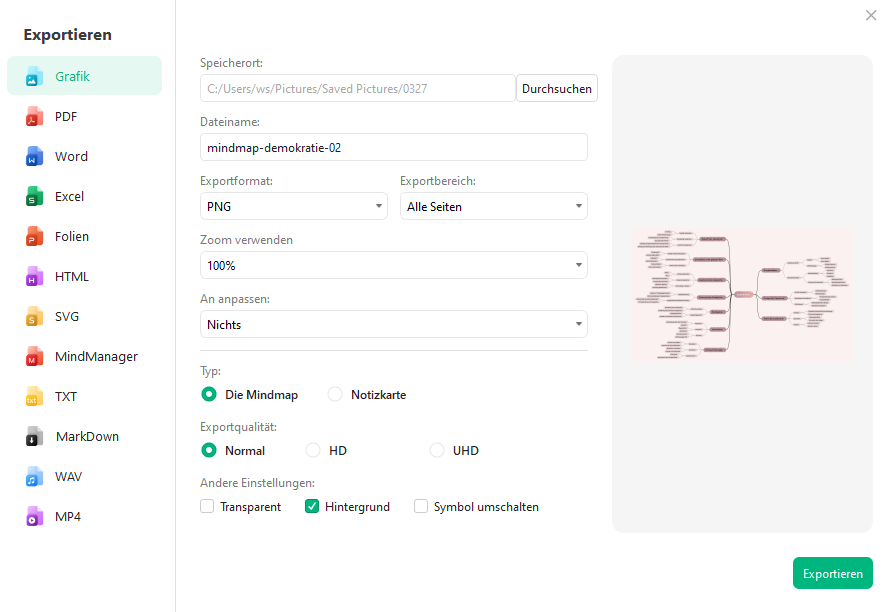Expand the Exportbereich Alle Seiten dropdown
890x612 pixels.
493,207
